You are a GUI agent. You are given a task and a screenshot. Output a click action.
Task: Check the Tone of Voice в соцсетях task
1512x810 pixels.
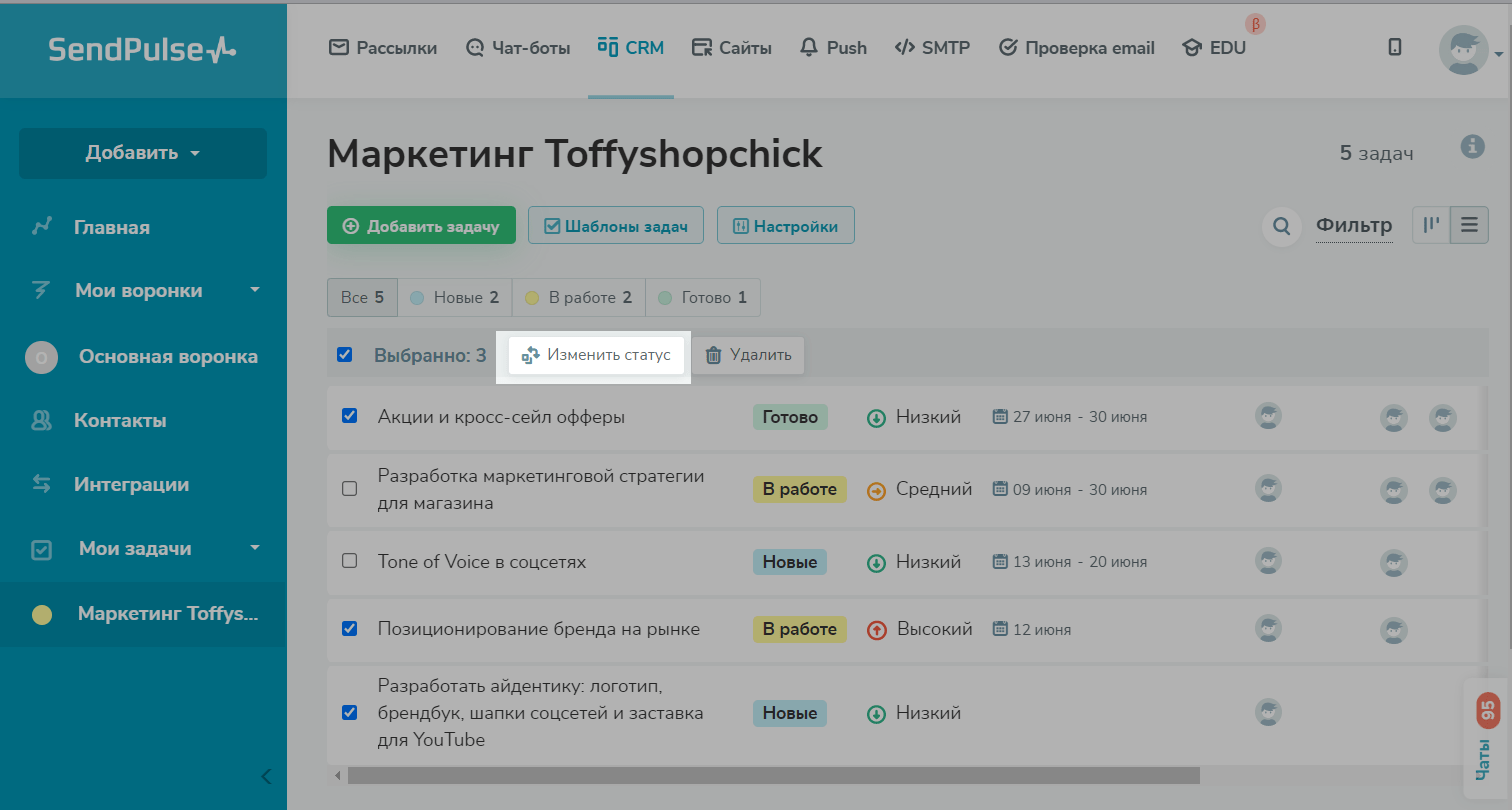point(350,561)
